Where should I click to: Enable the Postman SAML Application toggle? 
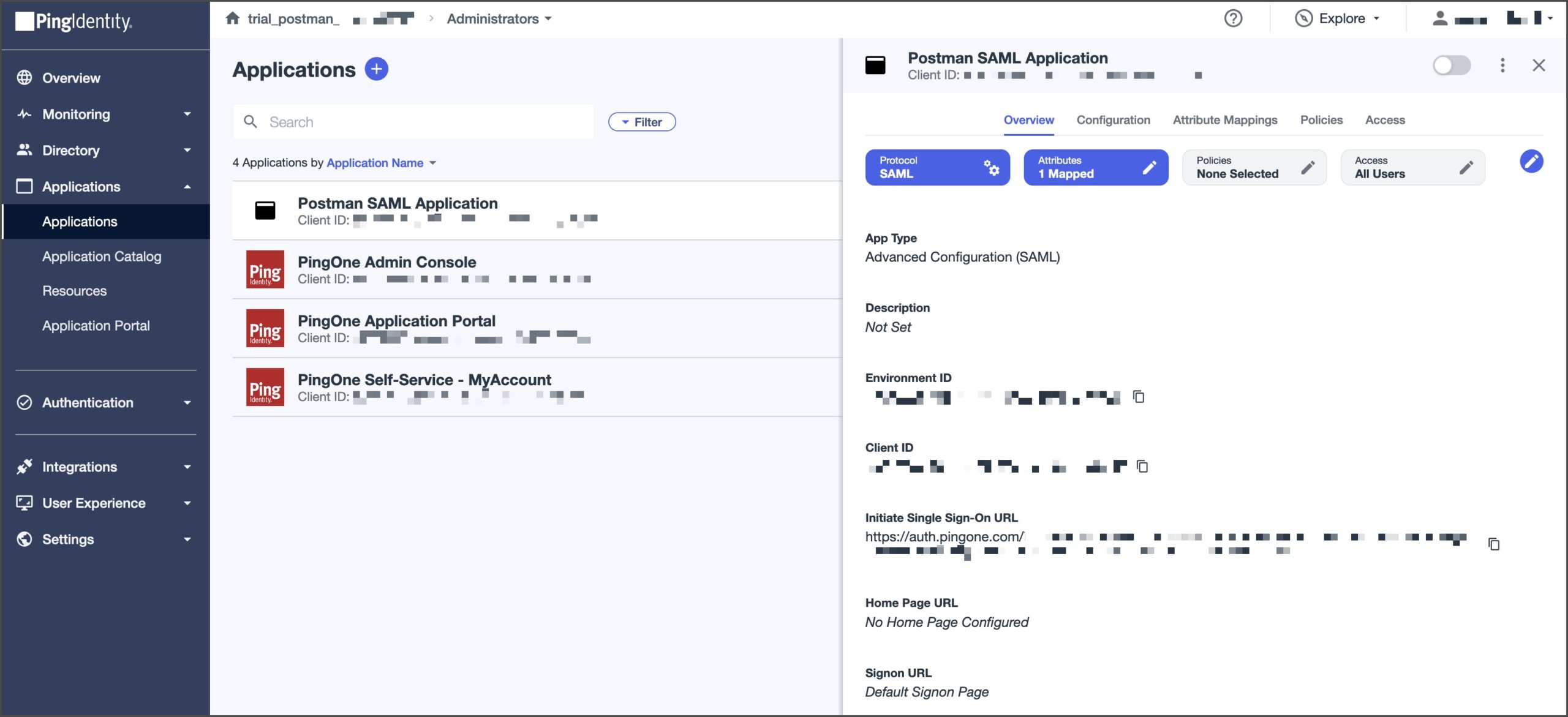pos(1452,65)
